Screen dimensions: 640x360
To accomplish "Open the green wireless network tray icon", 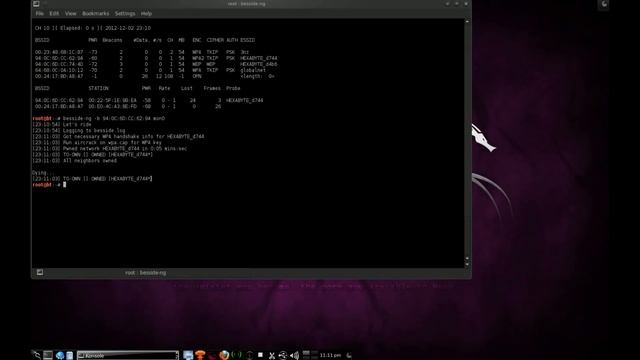I will pyautogui.click(x=236, y=355).
